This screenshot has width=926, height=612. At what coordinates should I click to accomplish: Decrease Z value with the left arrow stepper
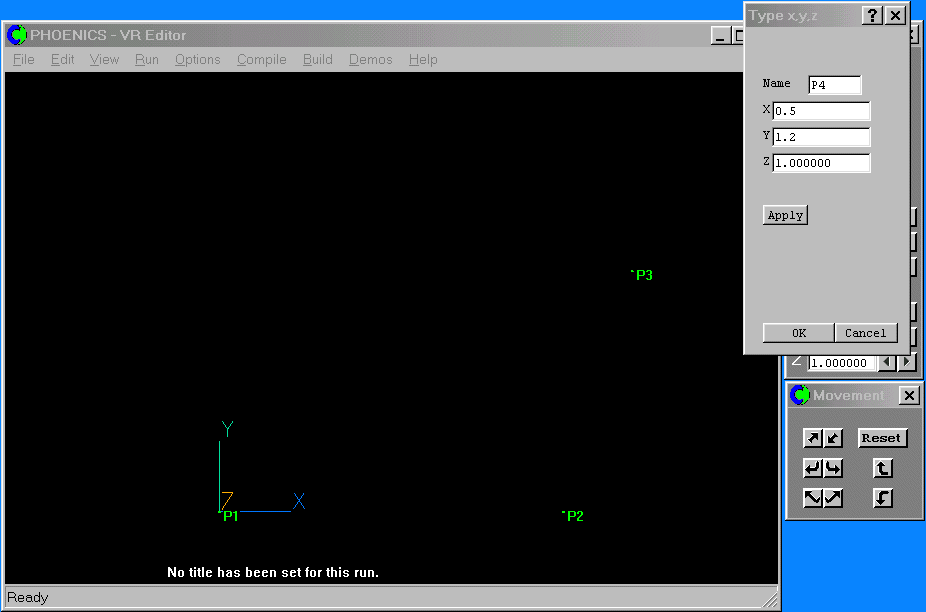click(888, 362)
